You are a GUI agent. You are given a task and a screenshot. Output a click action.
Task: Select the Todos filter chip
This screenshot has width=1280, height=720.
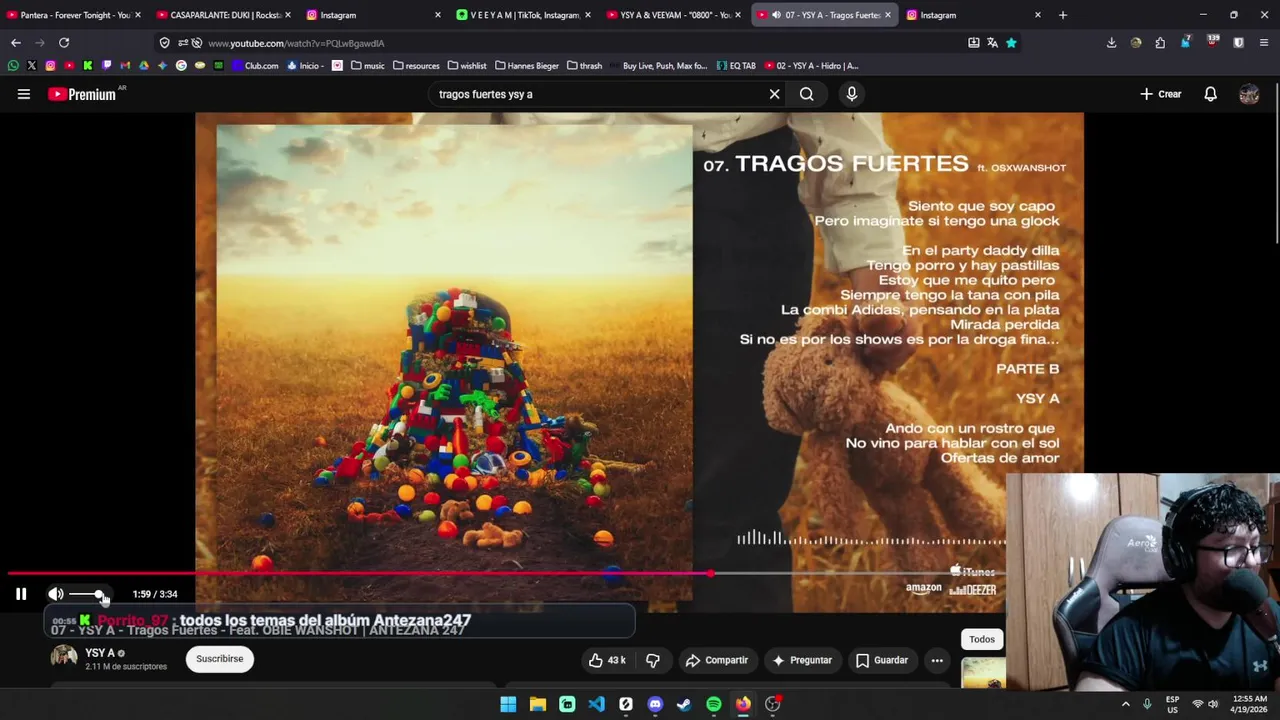[x=982, y=639]
